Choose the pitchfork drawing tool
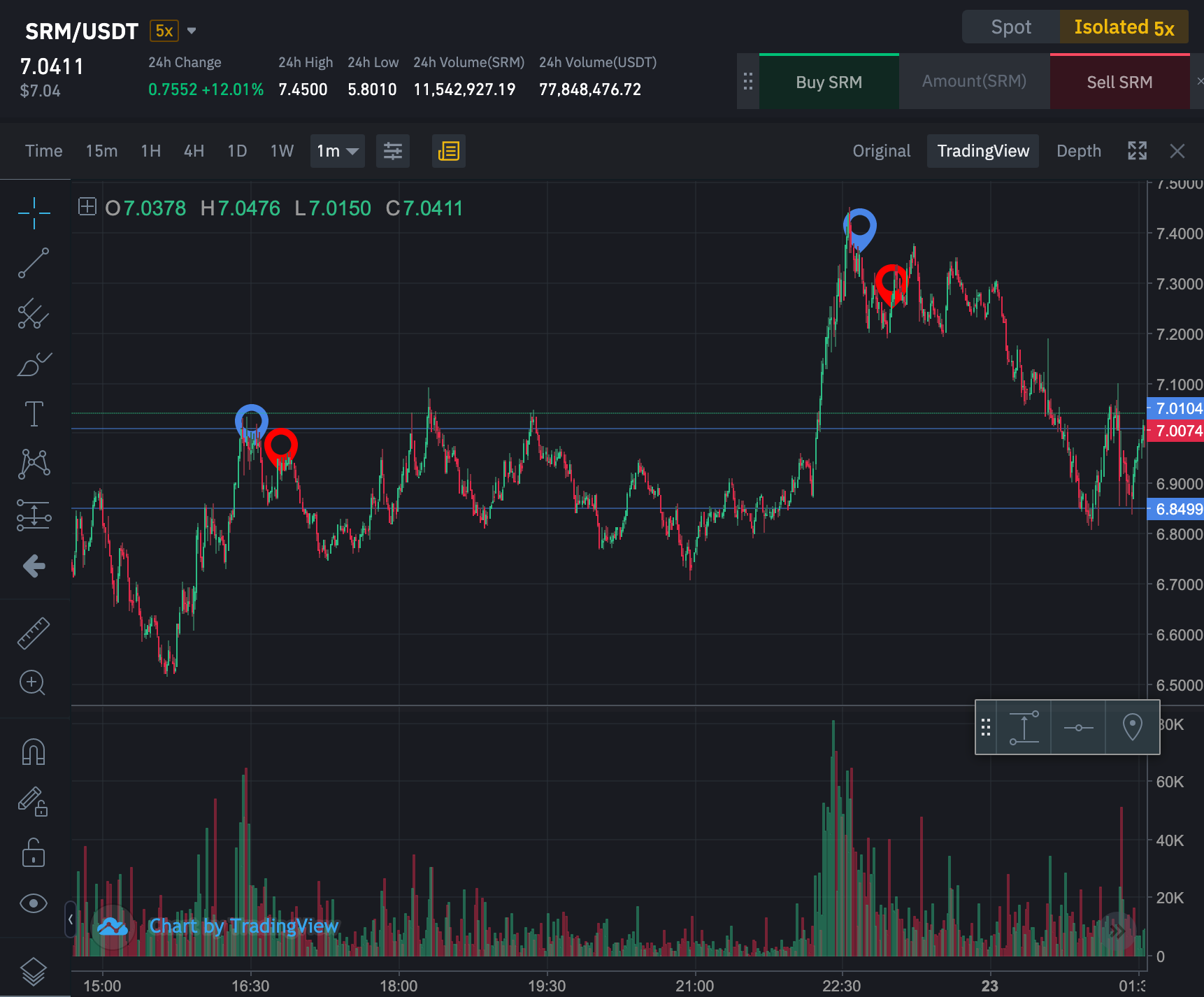 (x=34, y=313)
